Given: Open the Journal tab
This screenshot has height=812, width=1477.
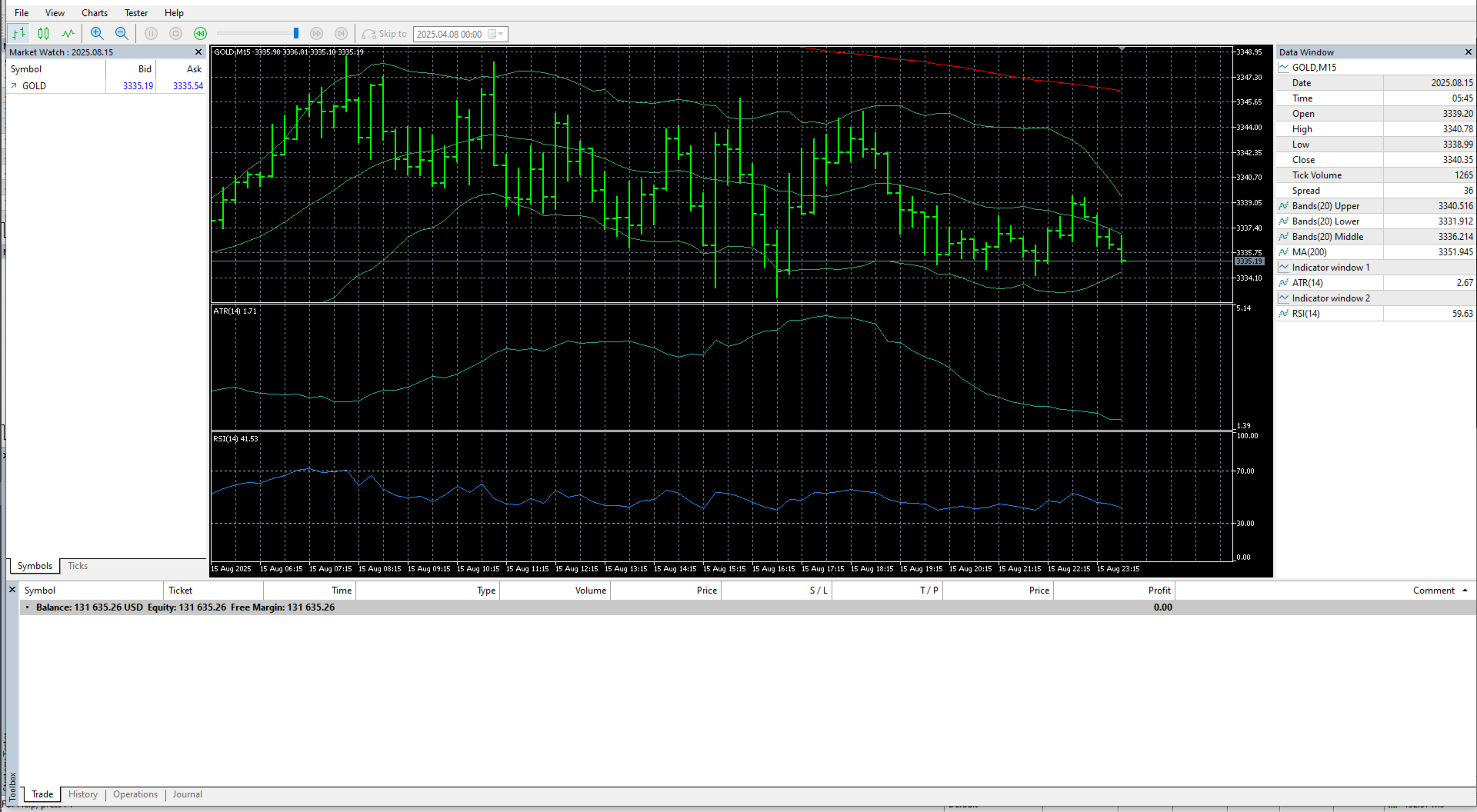Looking at the screenshot, I should [x=188, y=794].
